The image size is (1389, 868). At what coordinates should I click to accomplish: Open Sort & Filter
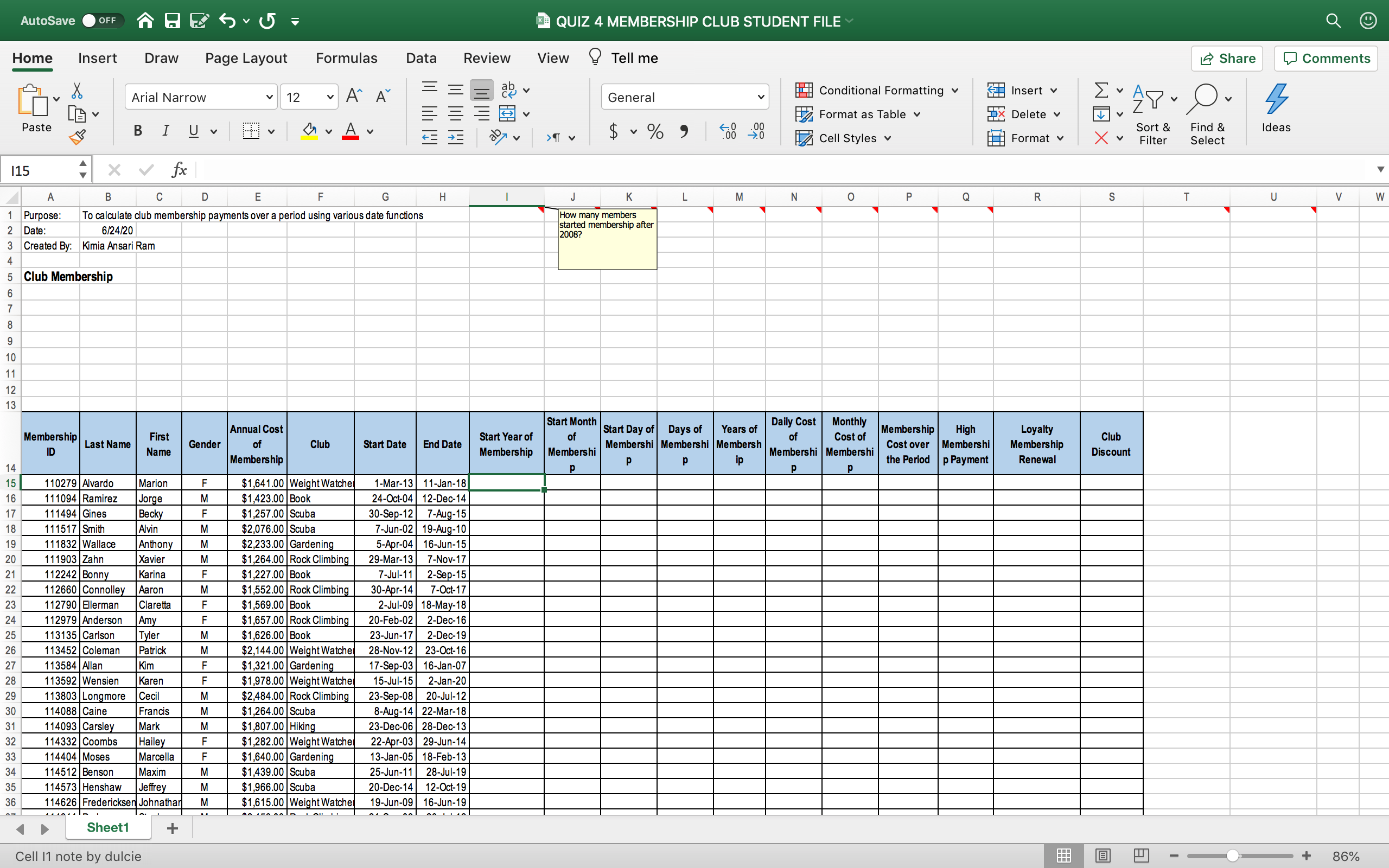pos(1153,112)
